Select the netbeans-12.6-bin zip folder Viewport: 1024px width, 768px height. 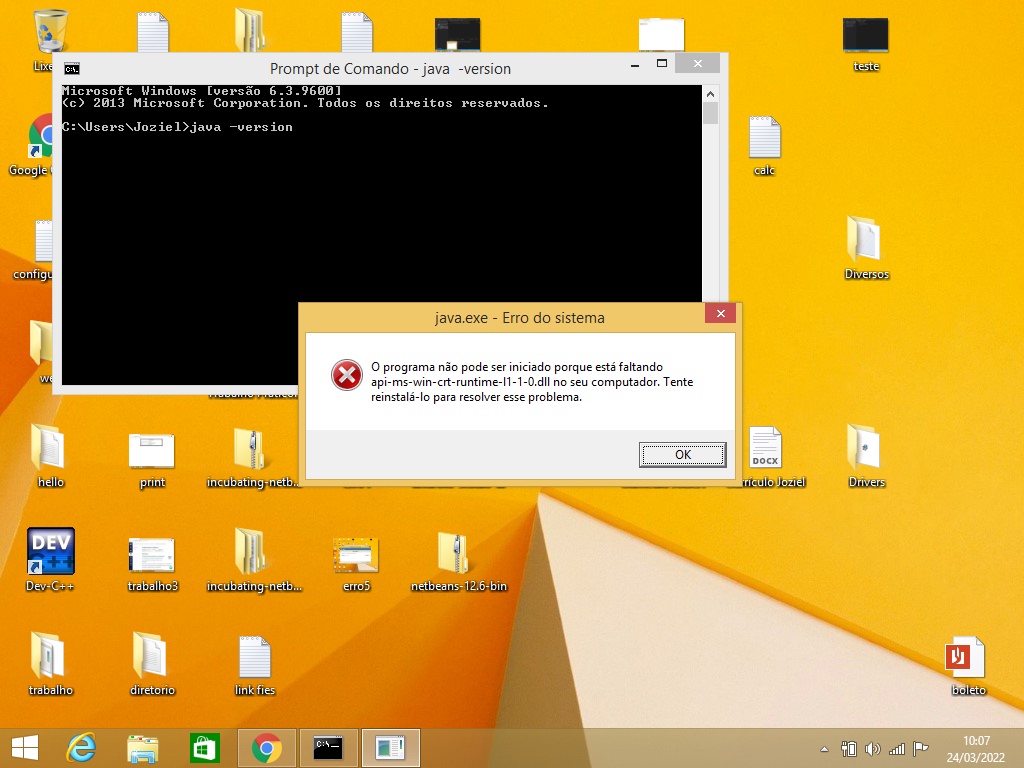coord(458,560)
